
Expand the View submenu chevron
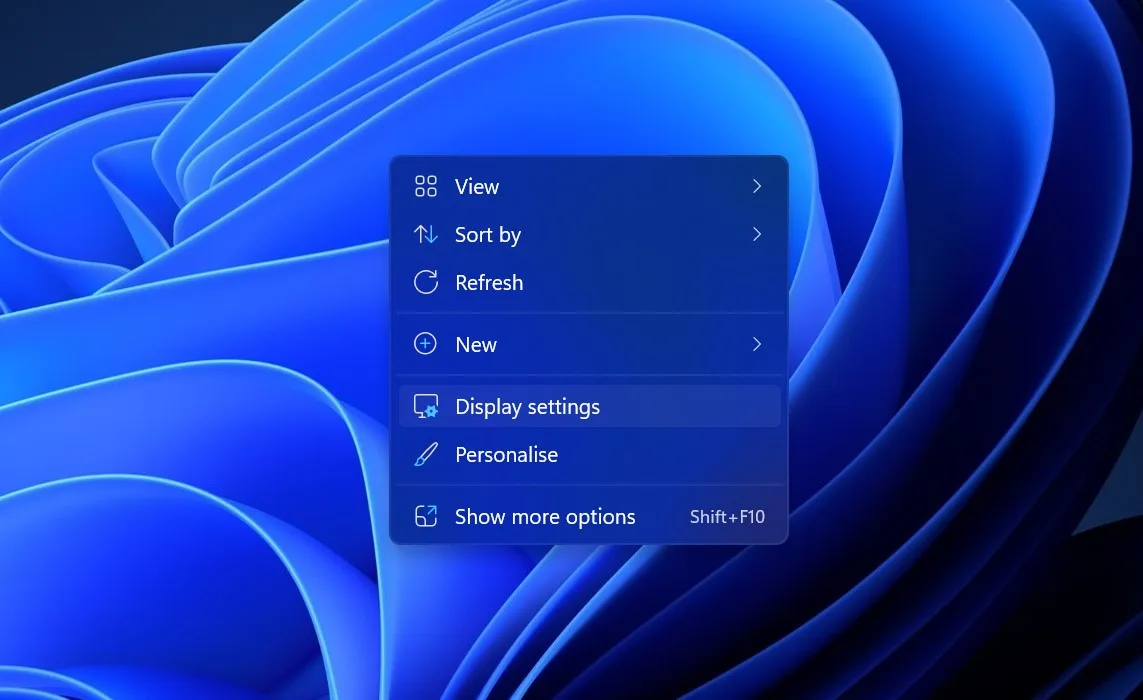(757, 187)
